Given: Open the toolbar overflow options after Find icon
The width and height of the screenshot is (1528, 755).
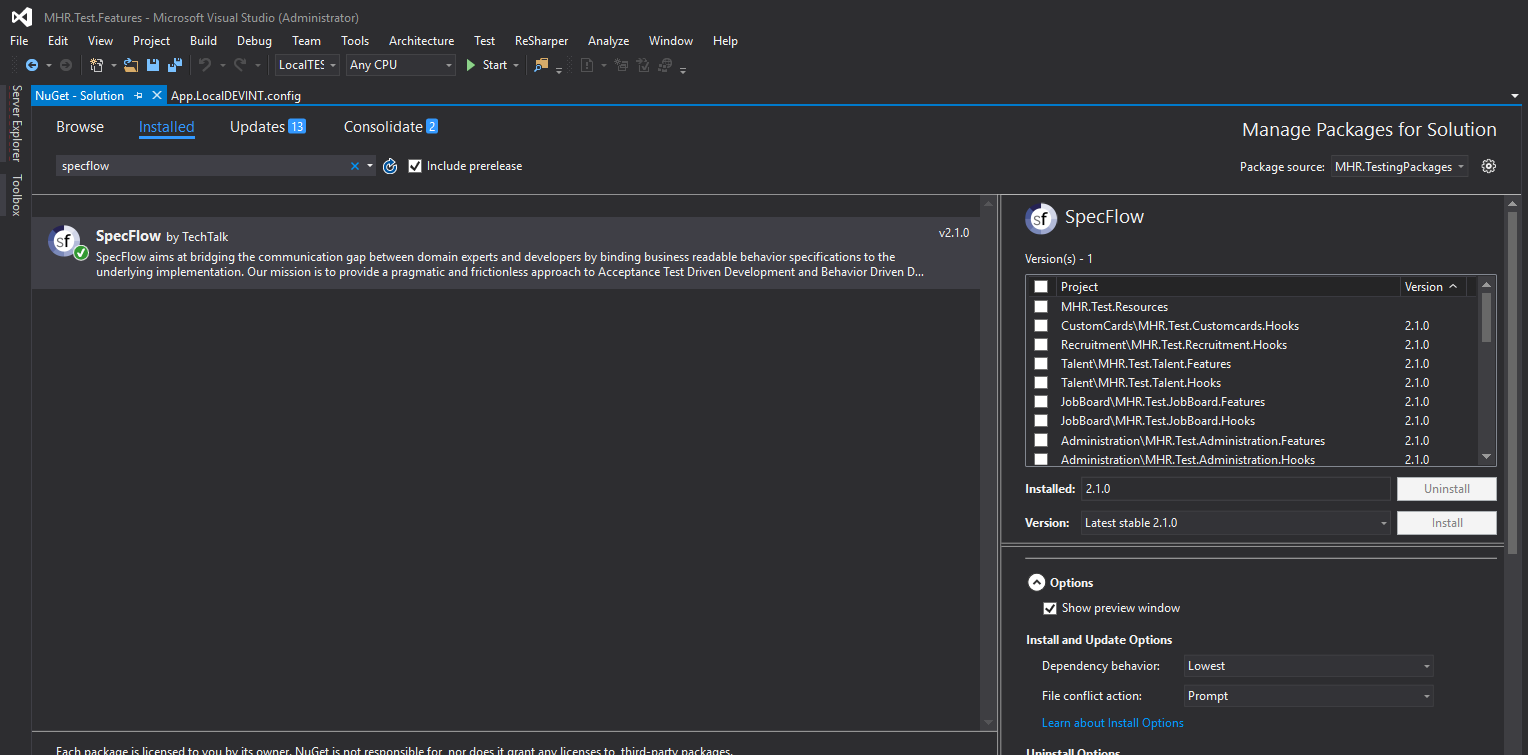Looking at the screenshot, I should [559, 69].
